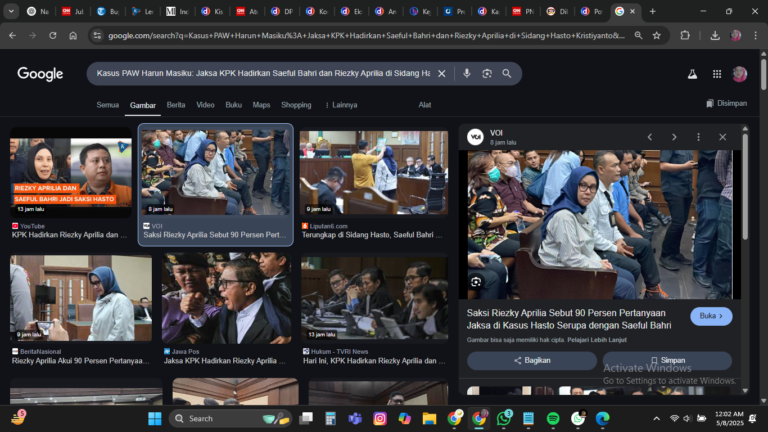Switch to Shopping tab
Image resolution: width=768 pixels, height=432 pixels.
(x=296, y=105)
